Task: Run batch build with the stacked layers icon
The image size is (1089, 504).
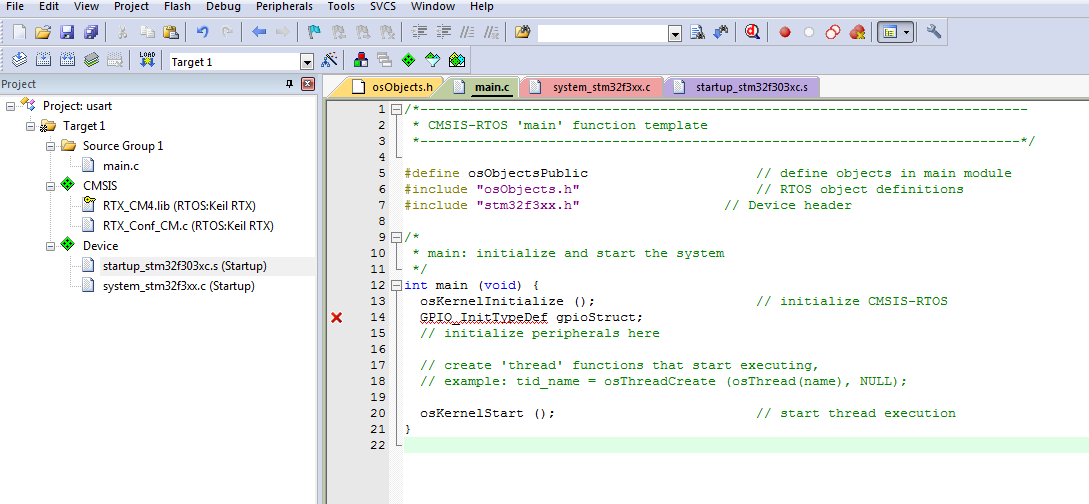Action: coord(91,60)
